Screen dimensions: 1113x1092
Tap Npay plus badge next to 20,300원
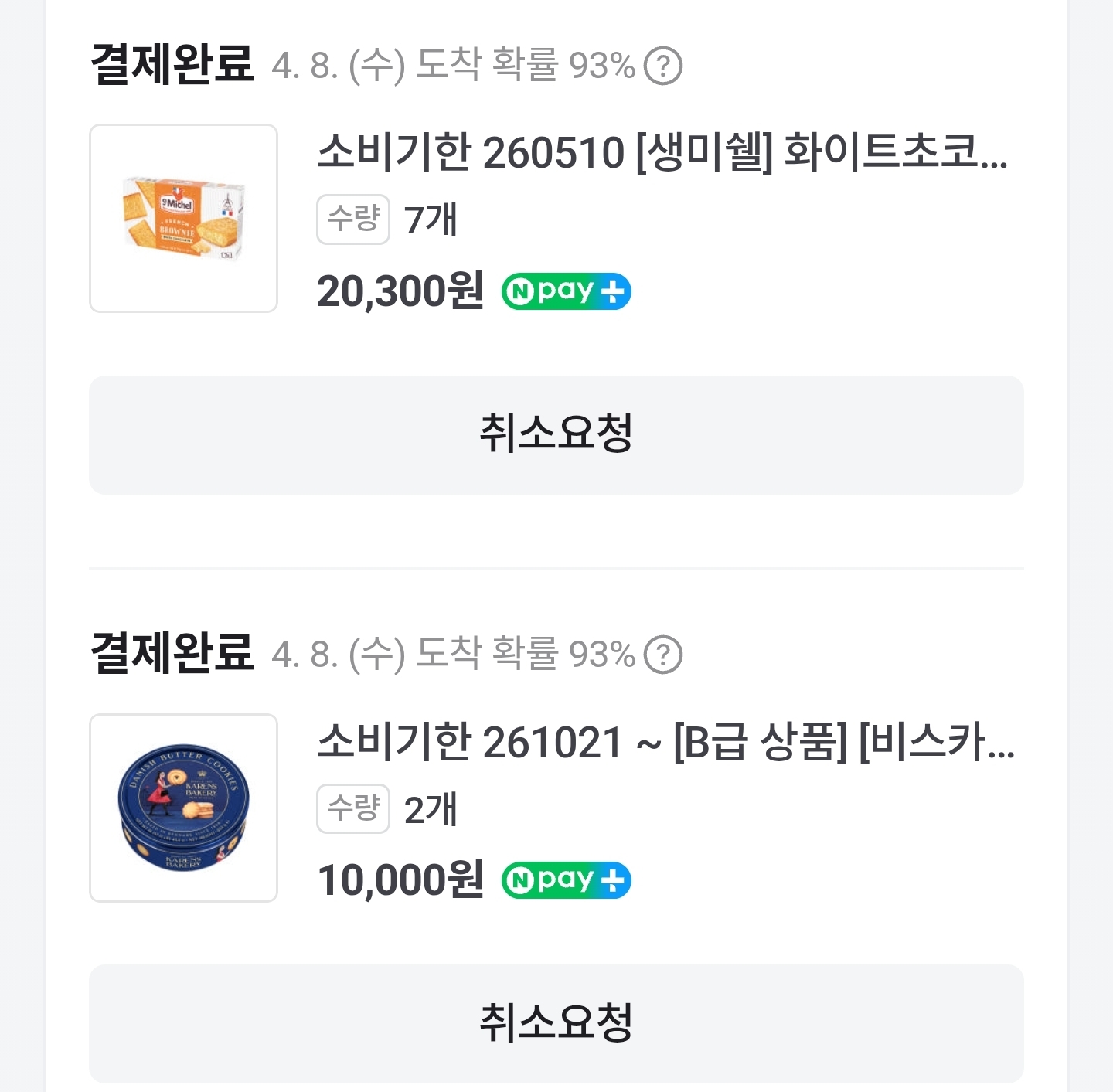(x=567, y=292)
